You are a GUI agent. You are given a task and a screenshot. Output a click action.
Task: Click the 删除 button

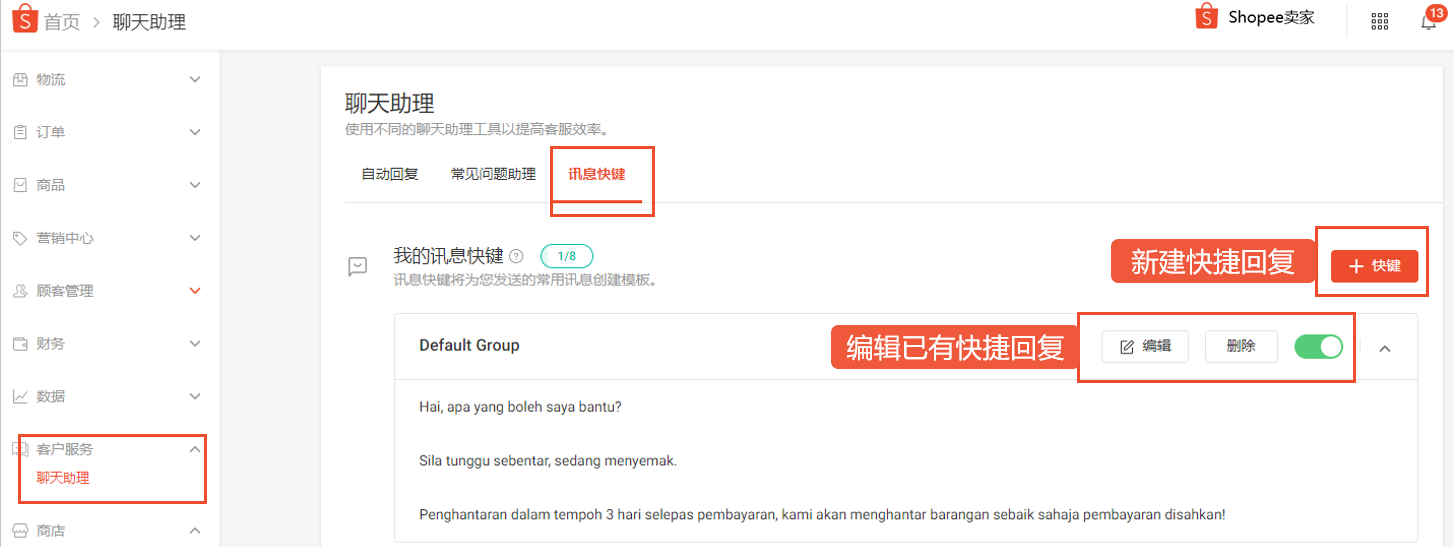pyautogui.click(x=1241, y=347)
